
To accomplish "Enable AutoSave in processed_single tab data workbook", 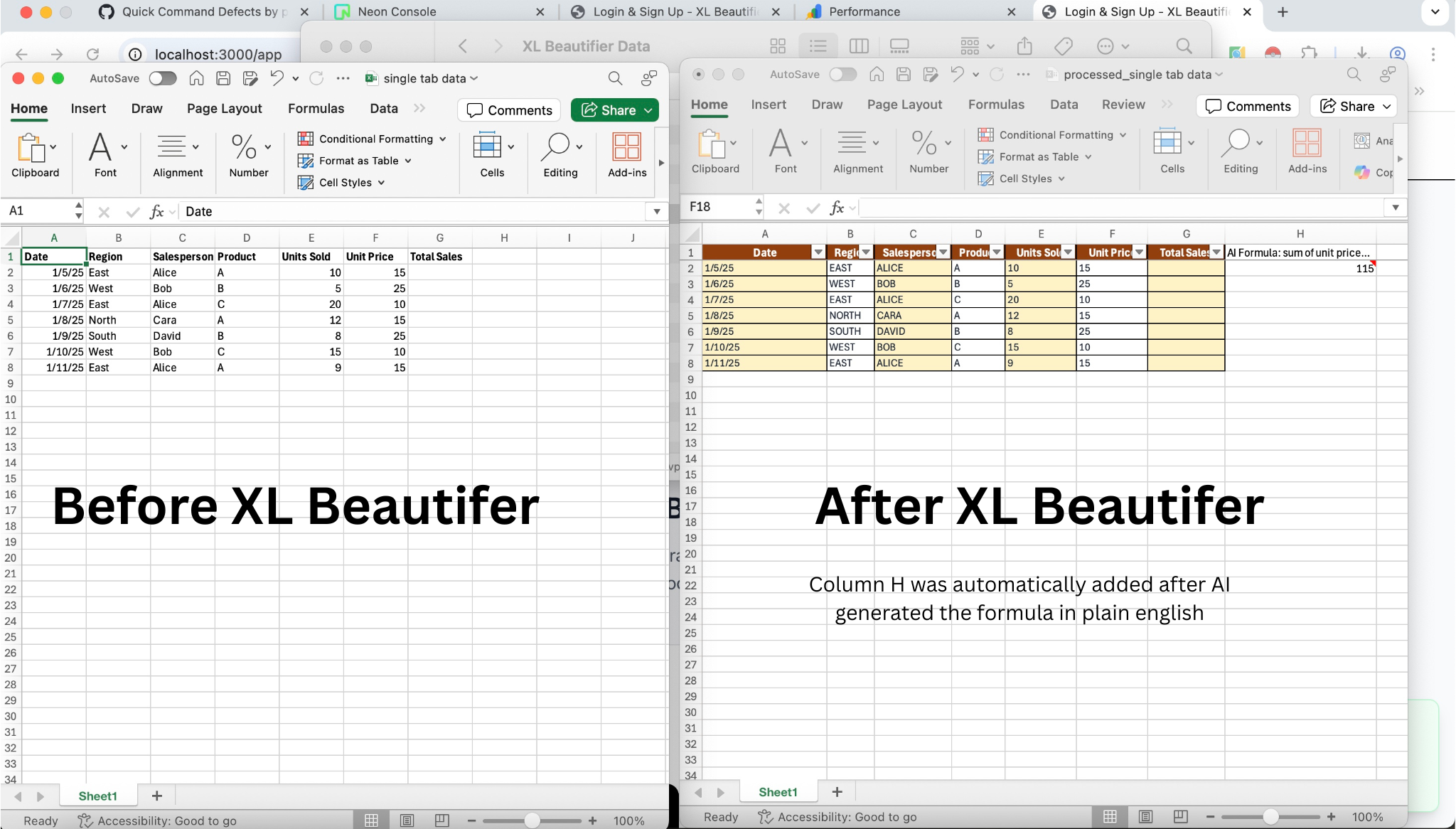I will (843, 74).
